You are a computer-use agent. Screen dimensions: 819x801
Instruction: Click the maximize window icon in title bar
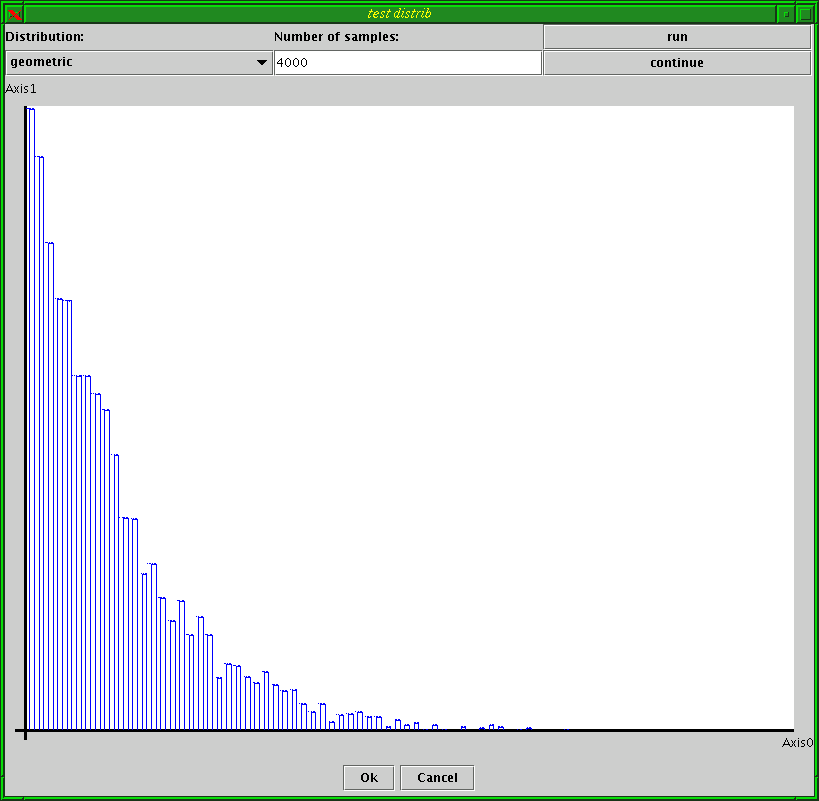(x=805, y=14)
